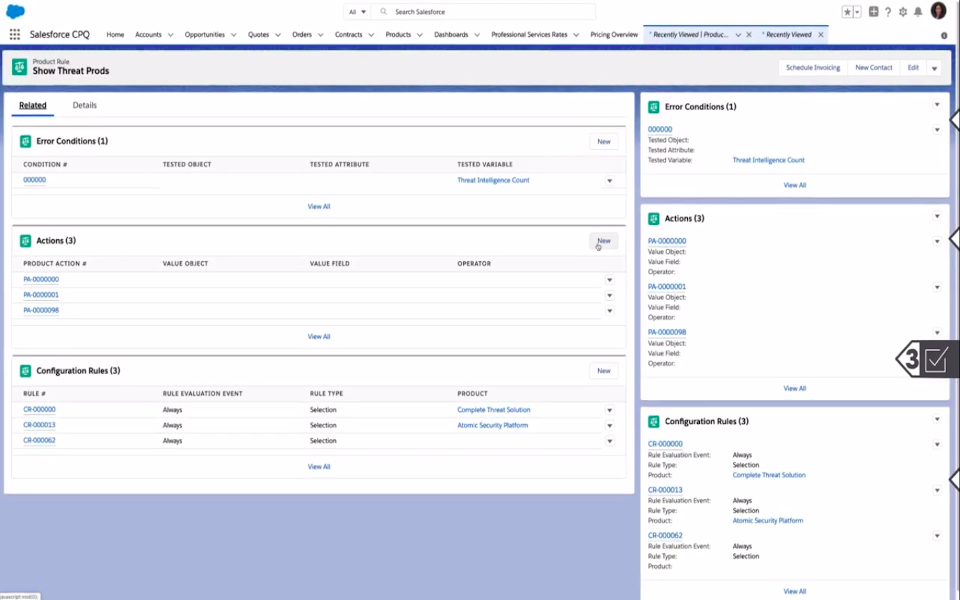Screen dimensions: 960x600
Task: Open PA-0000000 link in Actions table
Action: pyautogui.click(x=41, y=280)
